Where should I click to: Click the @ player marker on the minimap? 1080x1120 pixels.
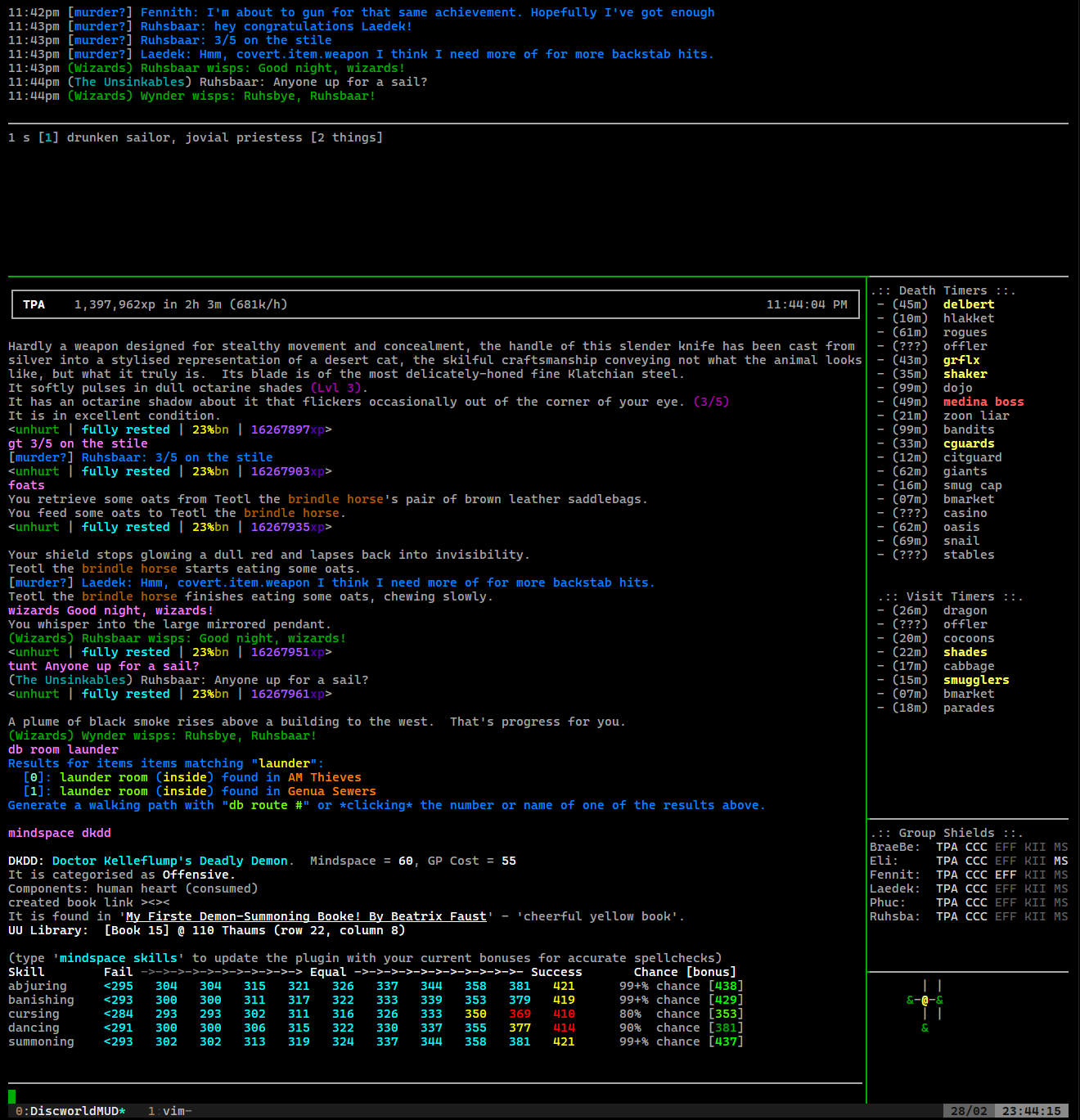coord(925,999)
